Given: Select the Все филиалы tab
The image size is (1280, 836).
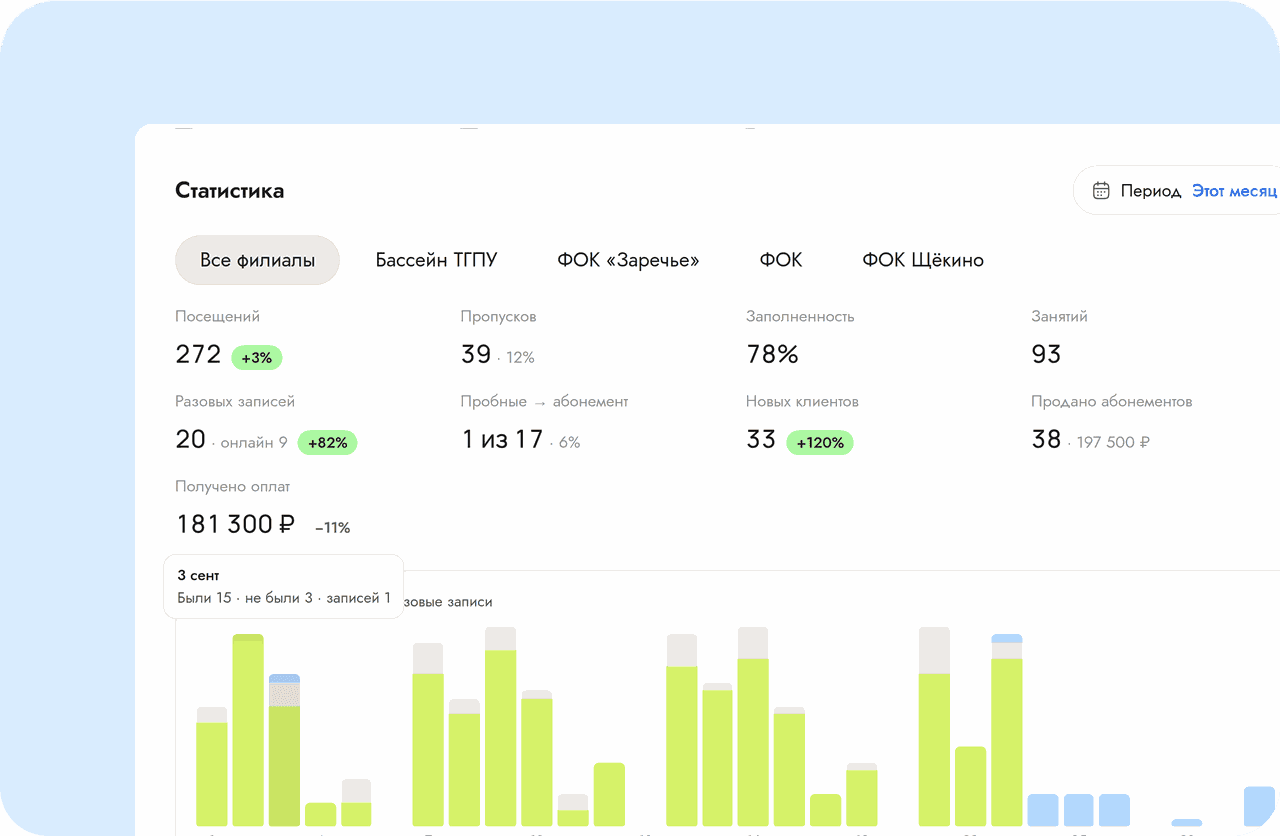Looking at the screenshot, I should pos(257,260).
